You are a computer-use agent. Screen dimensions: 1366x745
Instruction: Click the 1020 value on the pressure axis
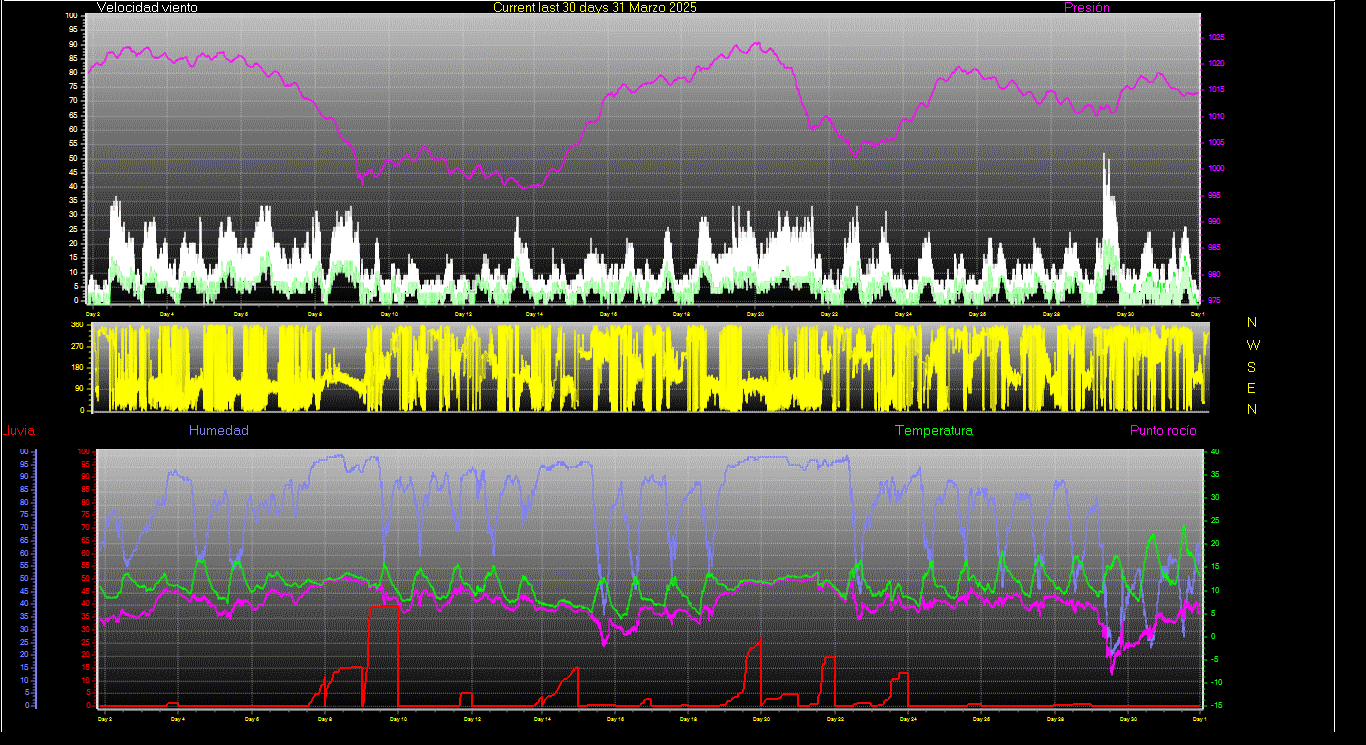coord(1216,63)
